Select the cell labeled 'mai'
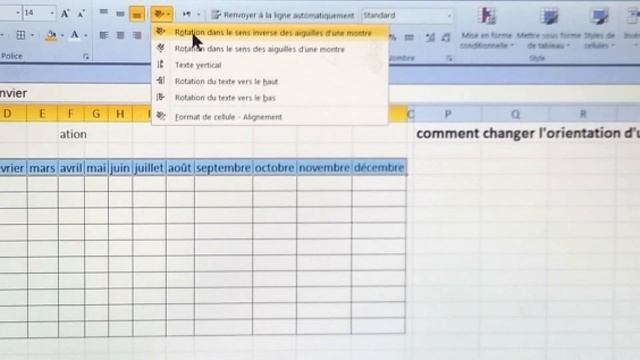The width and height of the screenshot is (640, 360). click(x=96, y=168)
